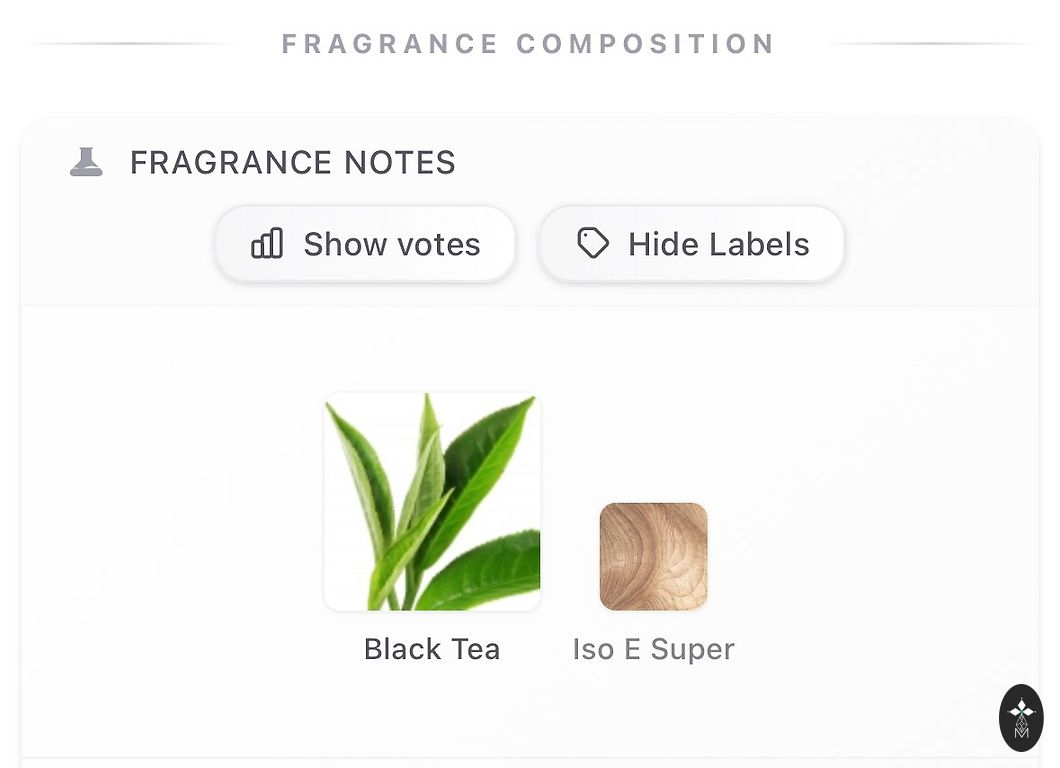Click the decorative line left of Fragrance Composition
The width and height of the screenshot is (1060, 768).
tap(130, 44)
